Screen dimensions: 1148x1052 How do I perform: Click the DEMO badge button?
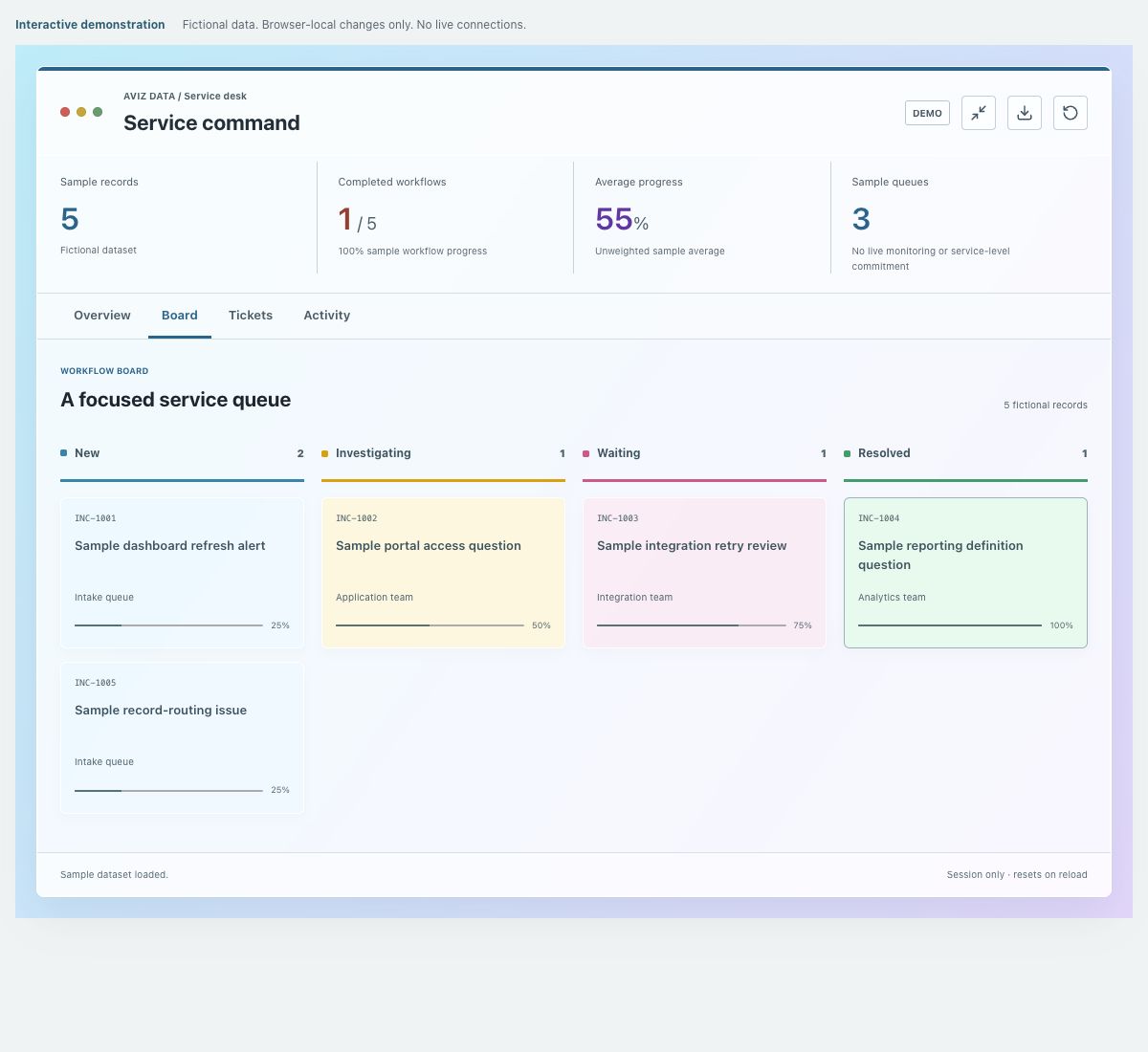[x=927, y=113]
